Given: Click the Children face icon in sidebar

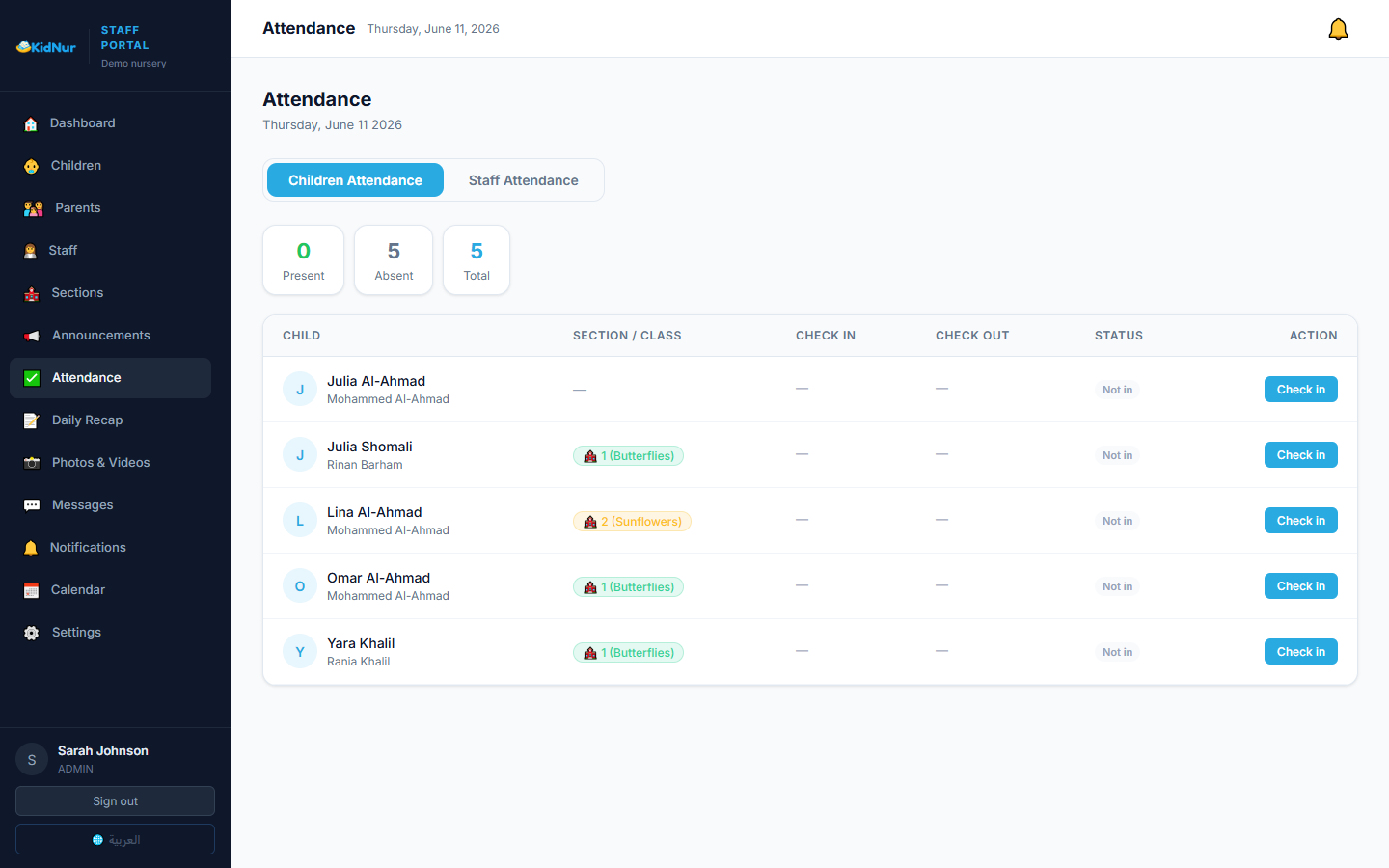Looking at the screenshot, I should [31, 166].
